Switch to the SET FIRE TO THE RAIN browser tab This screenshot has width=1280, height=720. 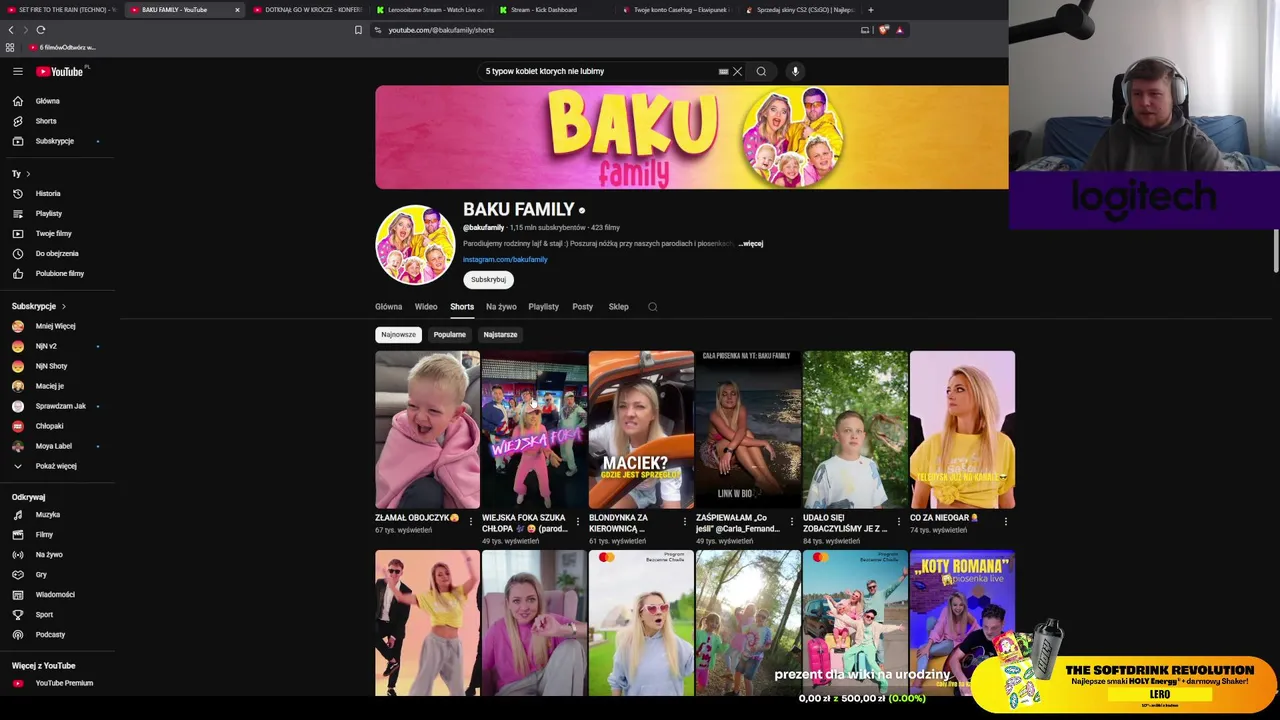tap(62, 10)
